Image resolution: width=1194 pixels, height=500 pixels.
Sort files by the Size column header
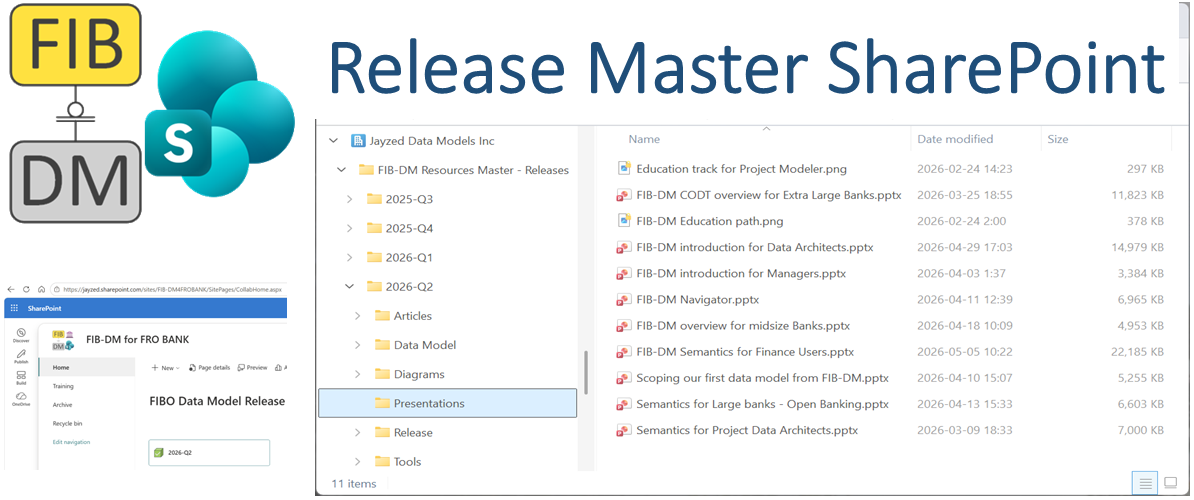[x=1058, y=139]
